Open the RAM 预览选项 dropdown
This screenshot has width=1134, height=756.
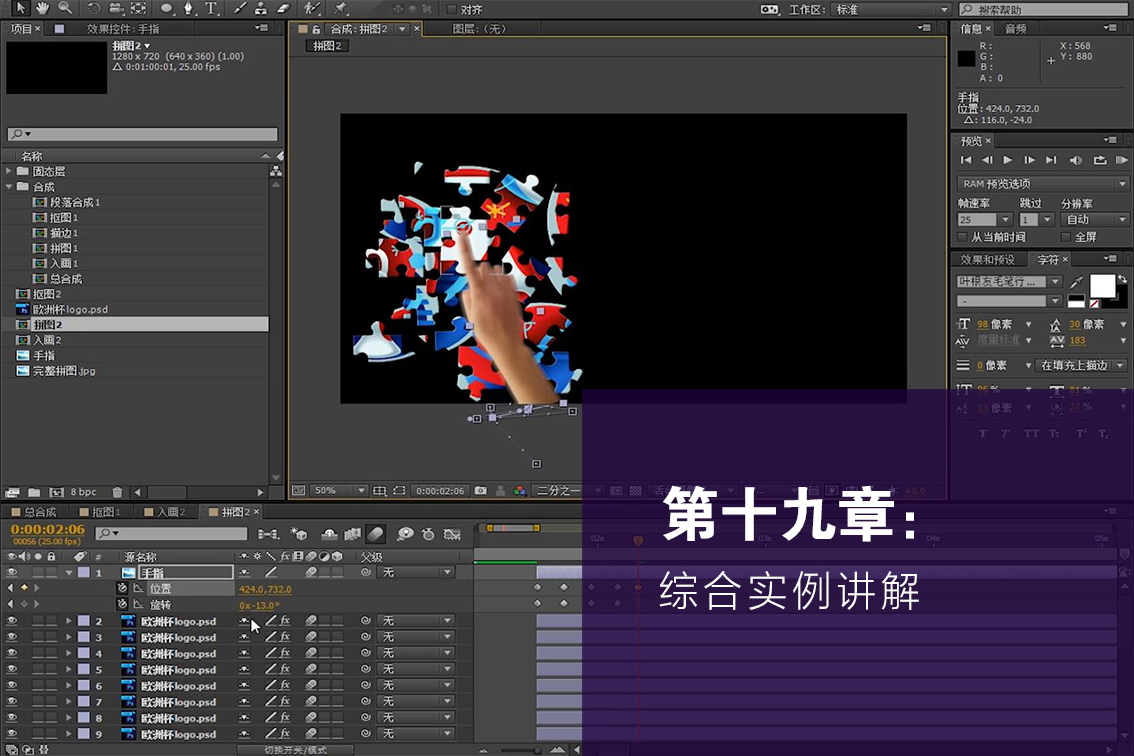click(1042, 184)
